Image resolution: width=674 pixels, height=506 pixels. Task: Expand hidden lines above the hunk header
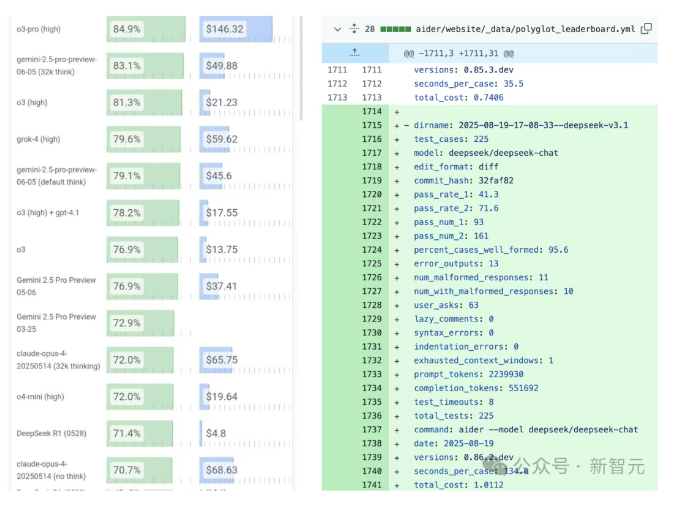(x=355, y=53)
